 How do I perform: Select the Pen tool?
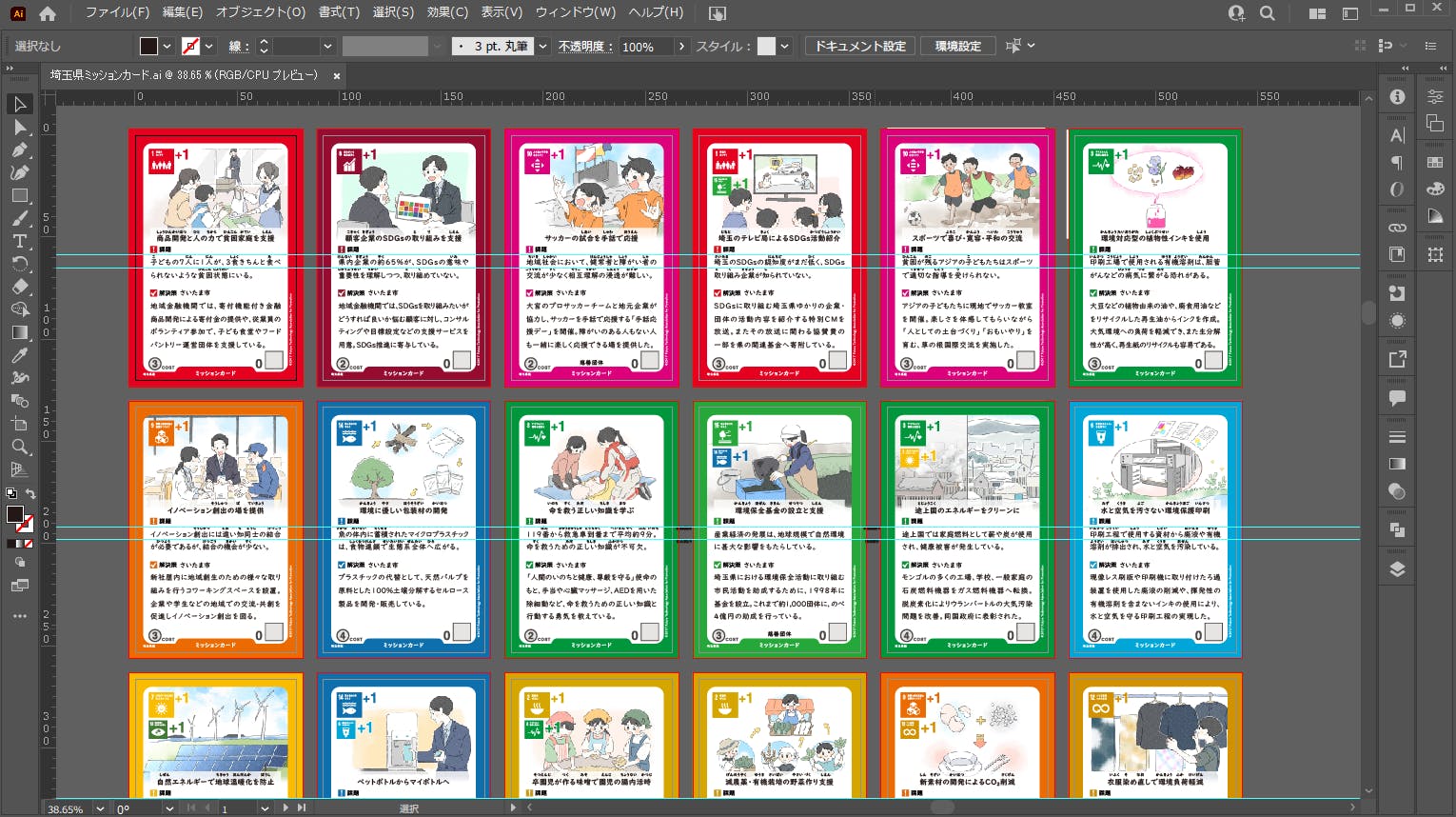click(x=19, y=149)
